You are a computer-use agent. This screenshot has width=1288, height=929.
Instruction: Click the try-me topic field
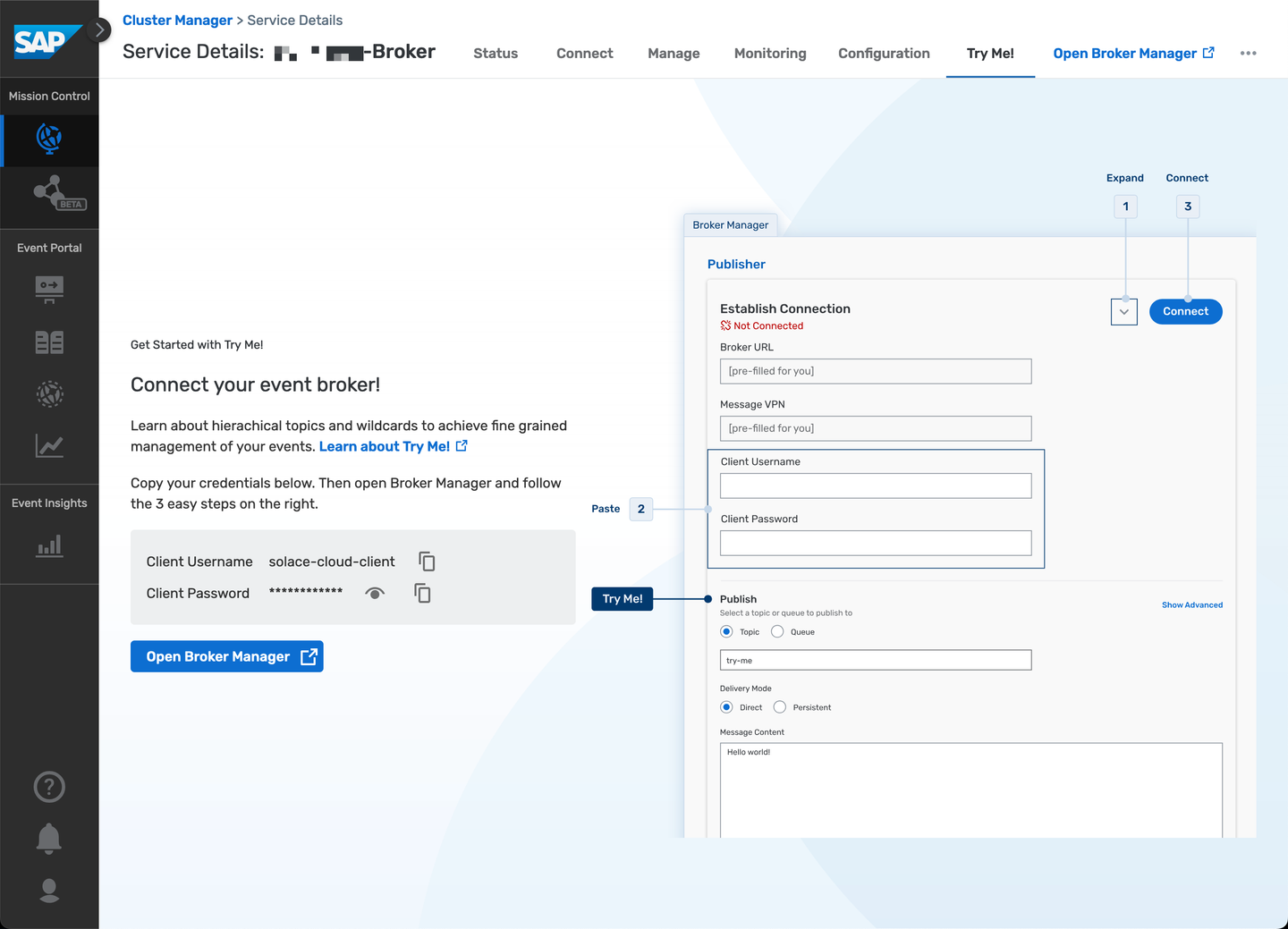876,660
